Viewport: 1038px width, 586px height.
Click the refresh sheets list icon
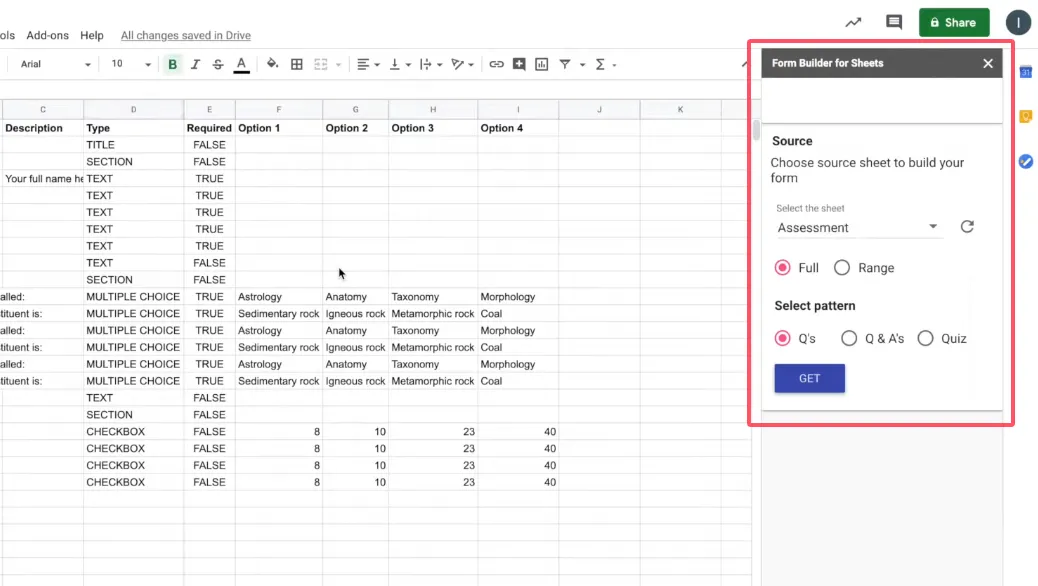[x=967, y=227]
